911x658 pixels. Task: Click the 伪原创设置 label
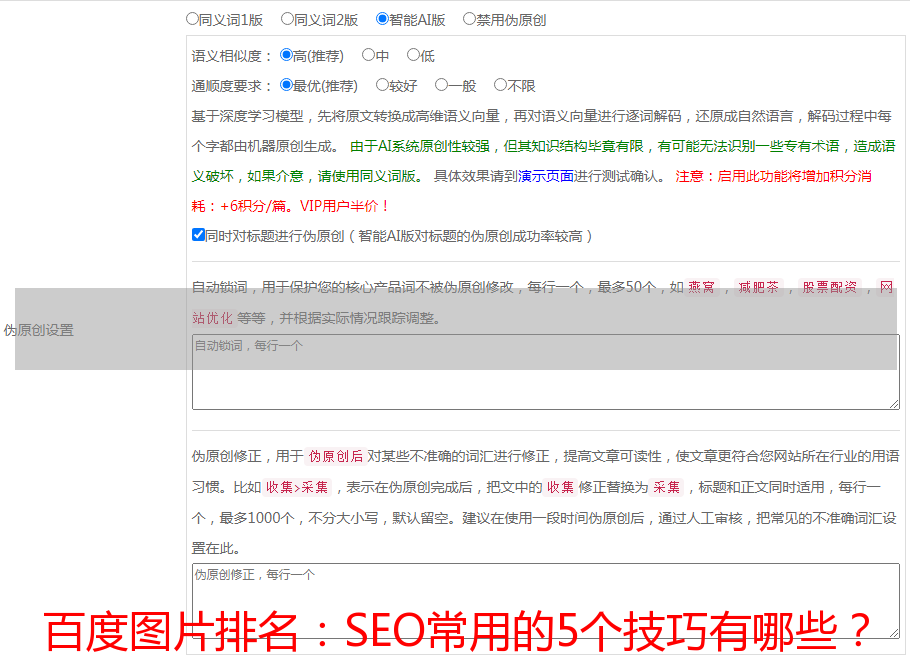[39, 330]
